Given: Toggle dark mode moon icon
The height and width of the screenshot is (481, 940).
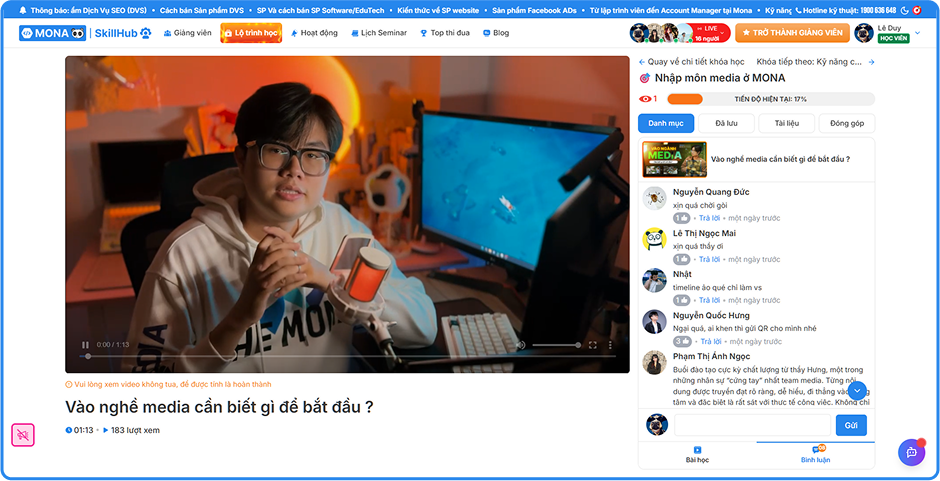Looking at the screenshot, I should pos(905,10).
